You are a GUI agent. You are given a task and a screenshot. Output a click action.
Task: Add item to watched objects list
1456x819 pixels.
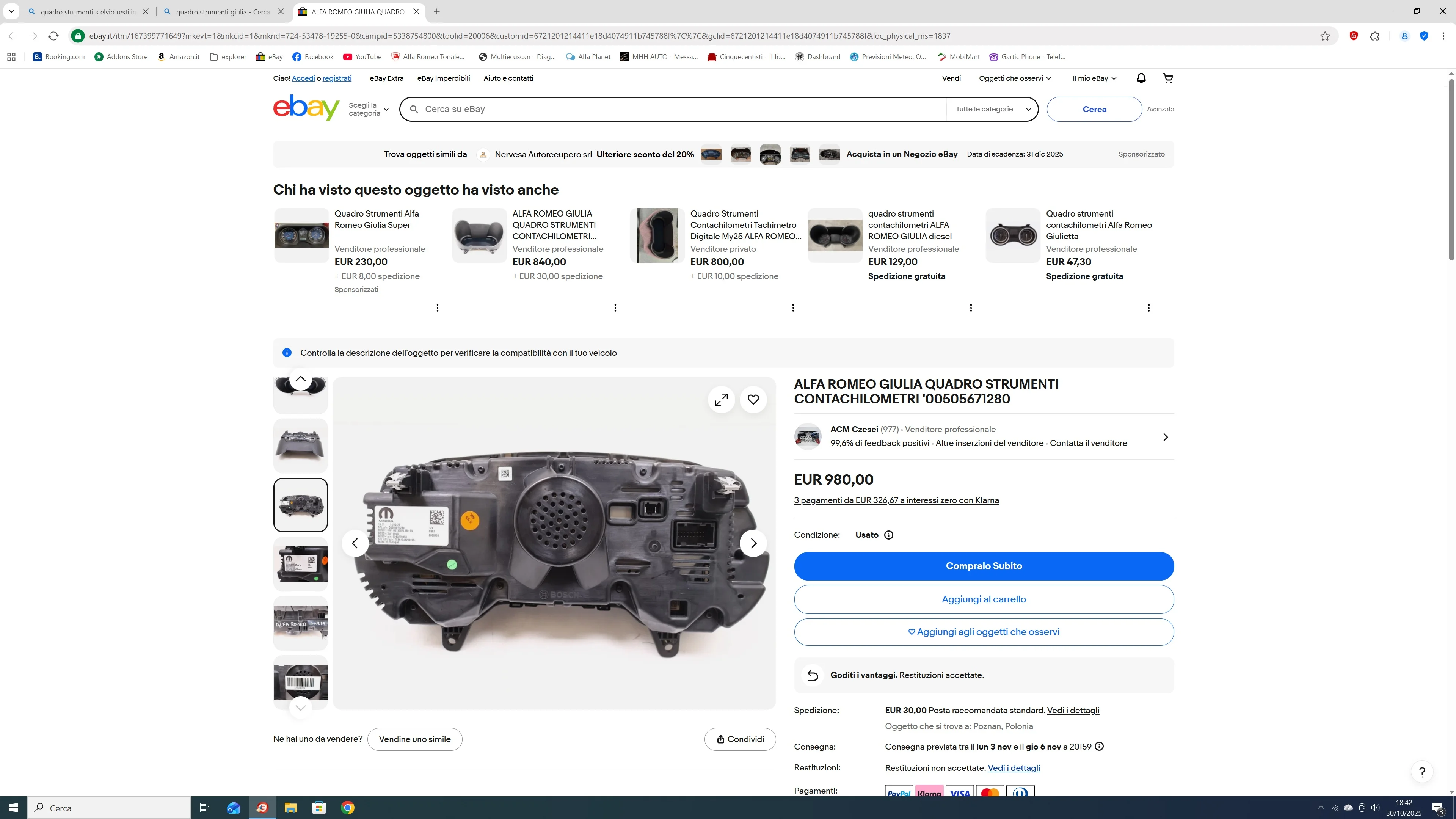(984, 632)
